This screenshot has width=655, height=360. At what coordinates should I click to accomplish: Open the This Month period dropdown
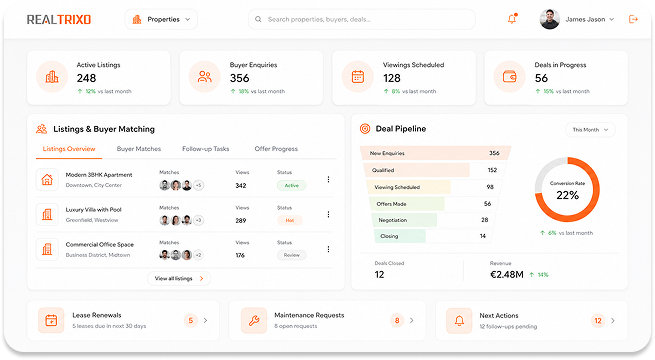(x=590, y=130)
